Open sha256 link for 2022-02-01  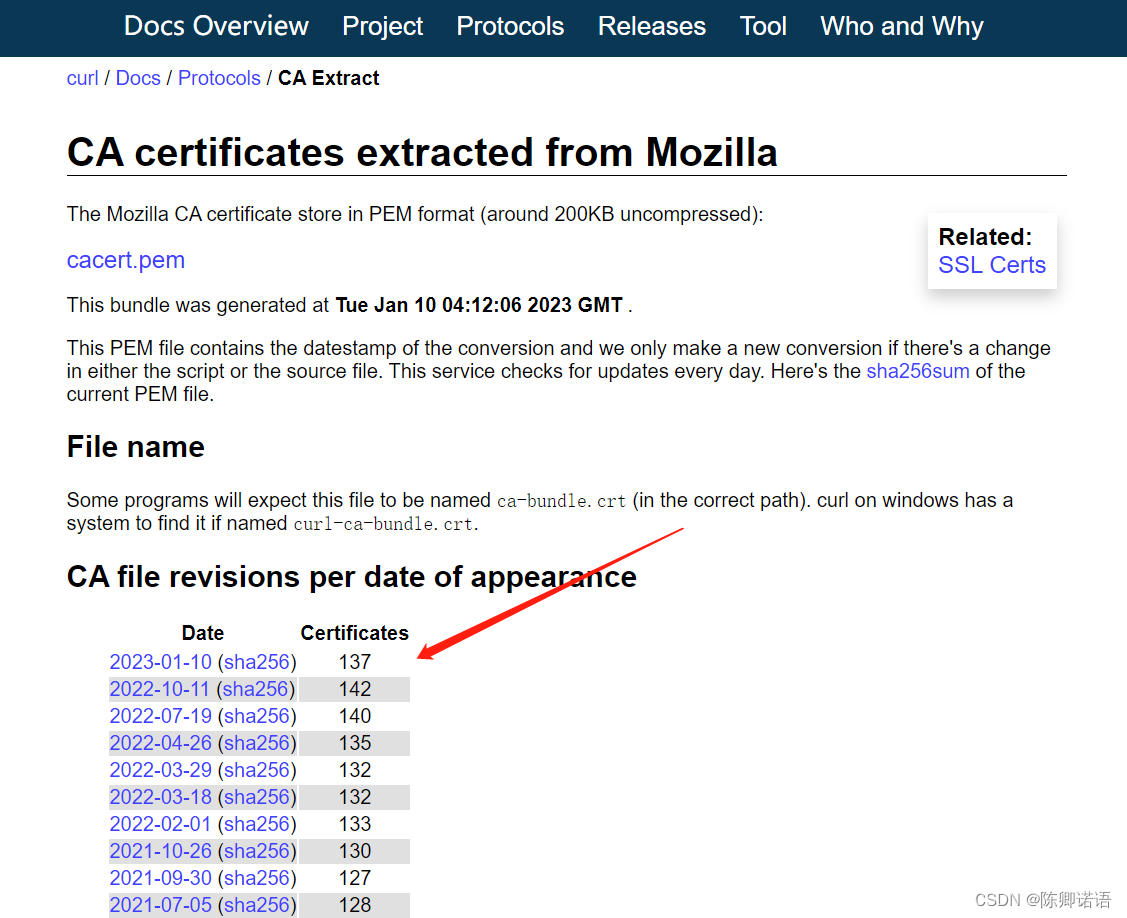coord(257,824)
